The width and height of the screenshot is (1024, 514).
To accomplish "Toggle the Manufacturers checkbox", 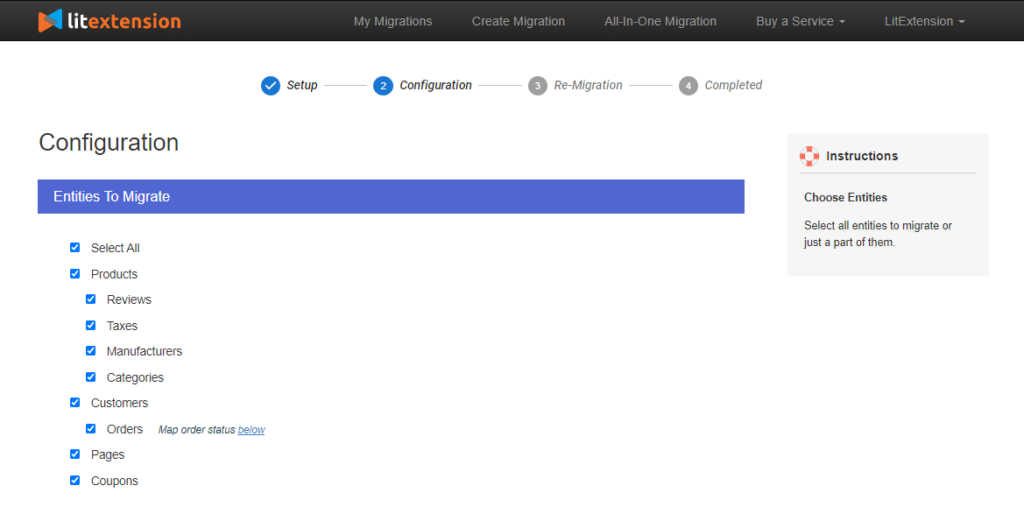I will [91, 351].
